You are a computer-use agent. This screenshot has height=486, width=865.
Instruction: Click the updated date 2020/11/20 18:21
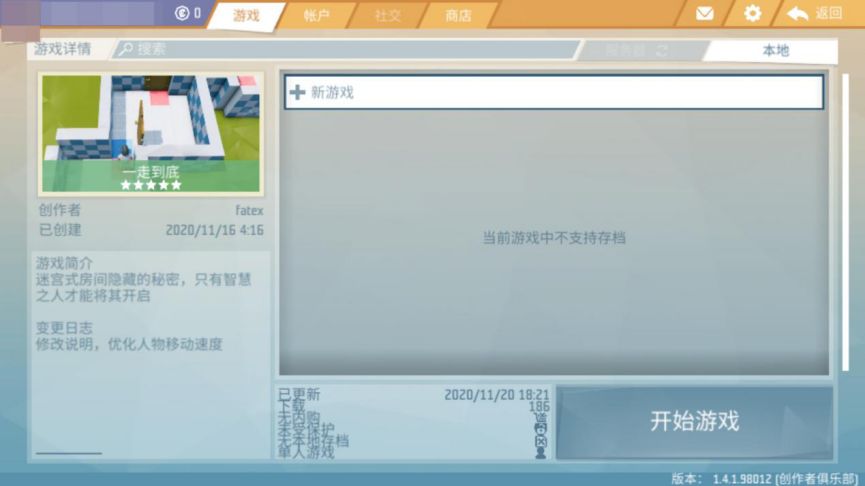(496, 394)
